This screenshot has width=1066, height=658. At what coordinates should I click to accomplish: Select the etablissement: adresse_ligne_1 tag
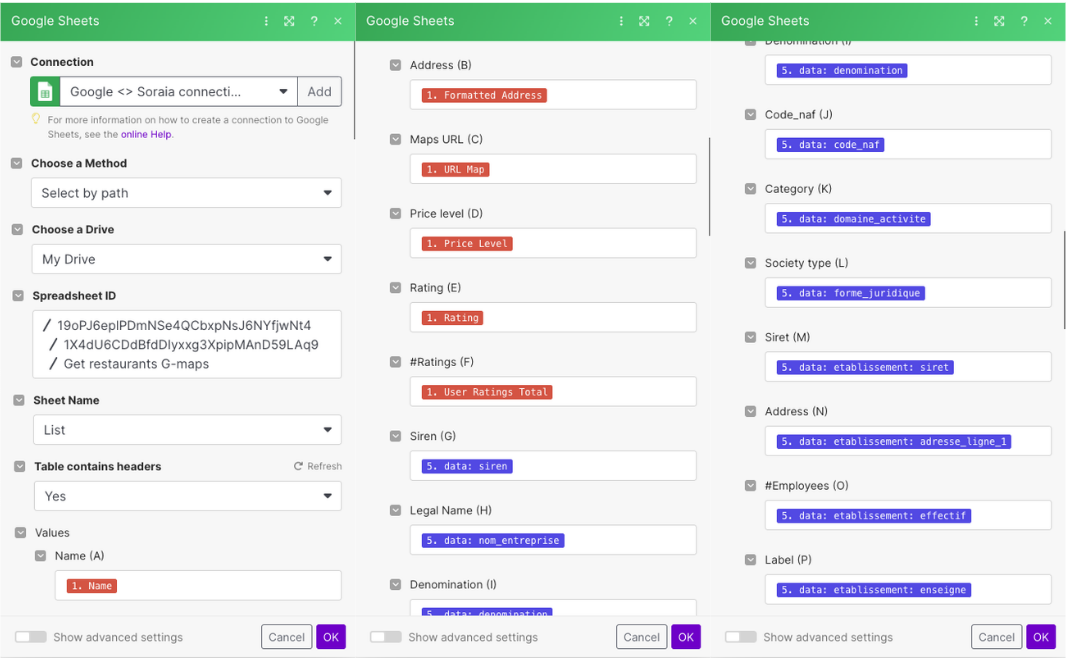tap(893, 442)
